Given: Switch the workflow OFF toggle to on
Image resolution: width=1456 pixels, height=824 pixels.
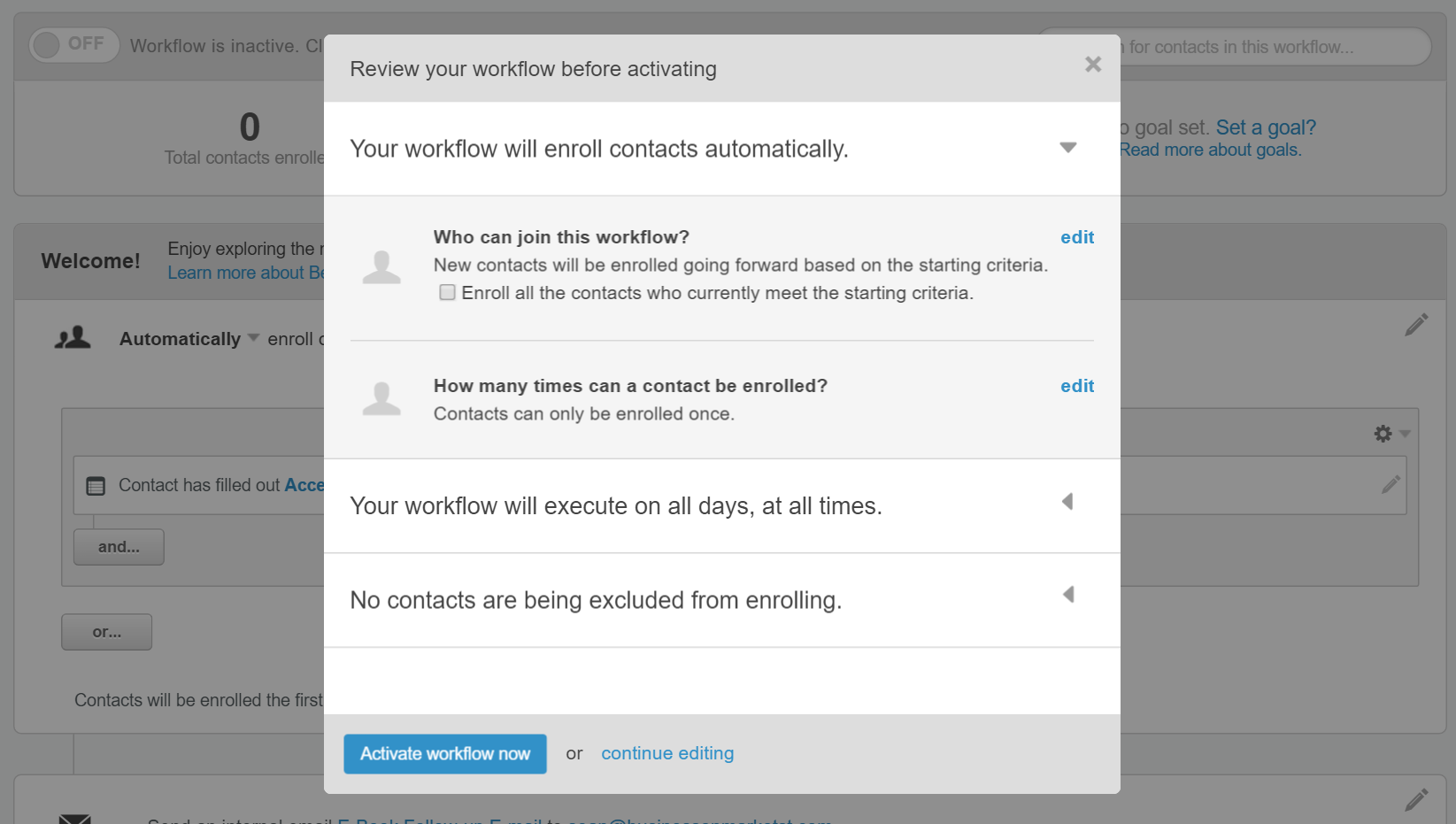Looking at the screenshot, I should (74, 44).
